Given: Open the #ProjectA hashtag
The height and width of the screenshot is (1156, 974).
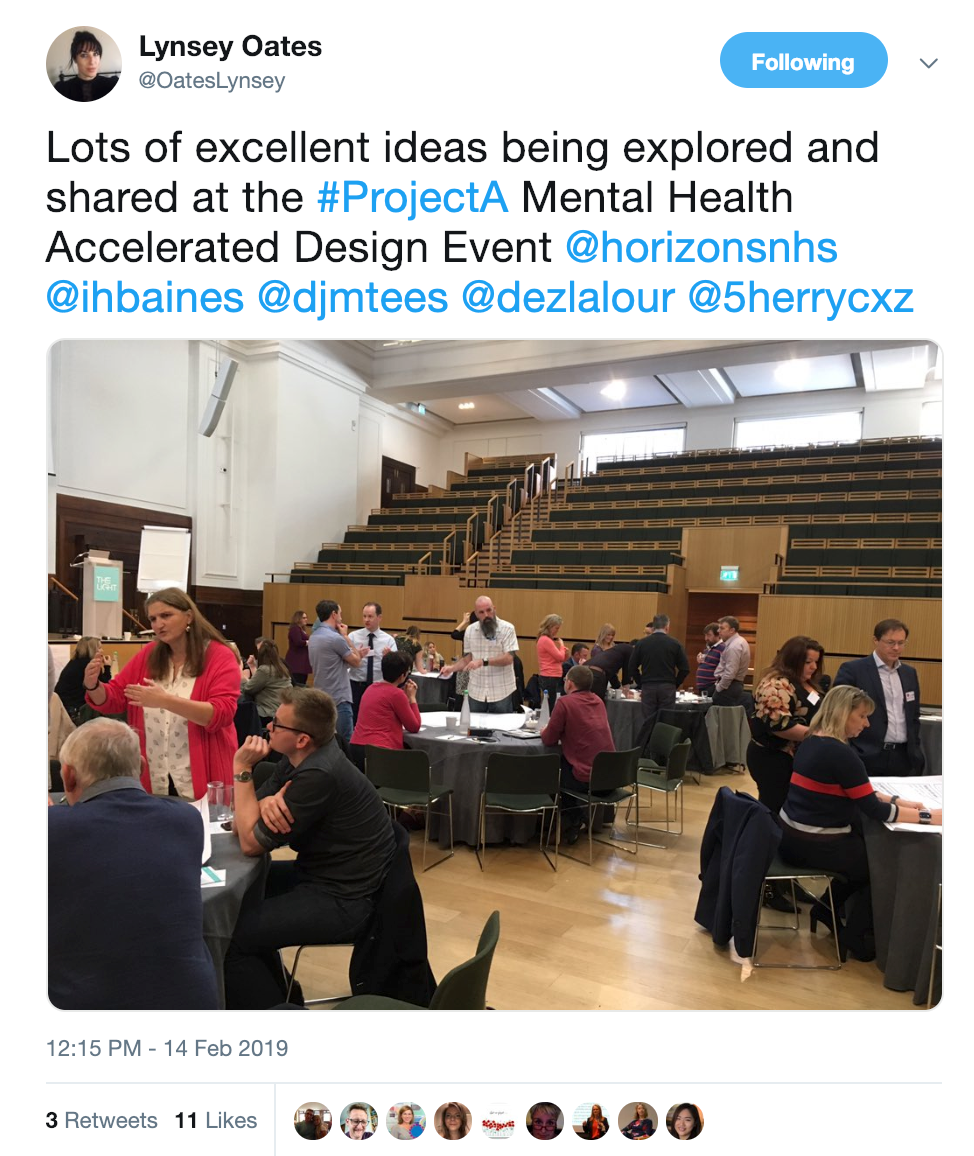Looking at the screenshot, I should tap(412, 197).
